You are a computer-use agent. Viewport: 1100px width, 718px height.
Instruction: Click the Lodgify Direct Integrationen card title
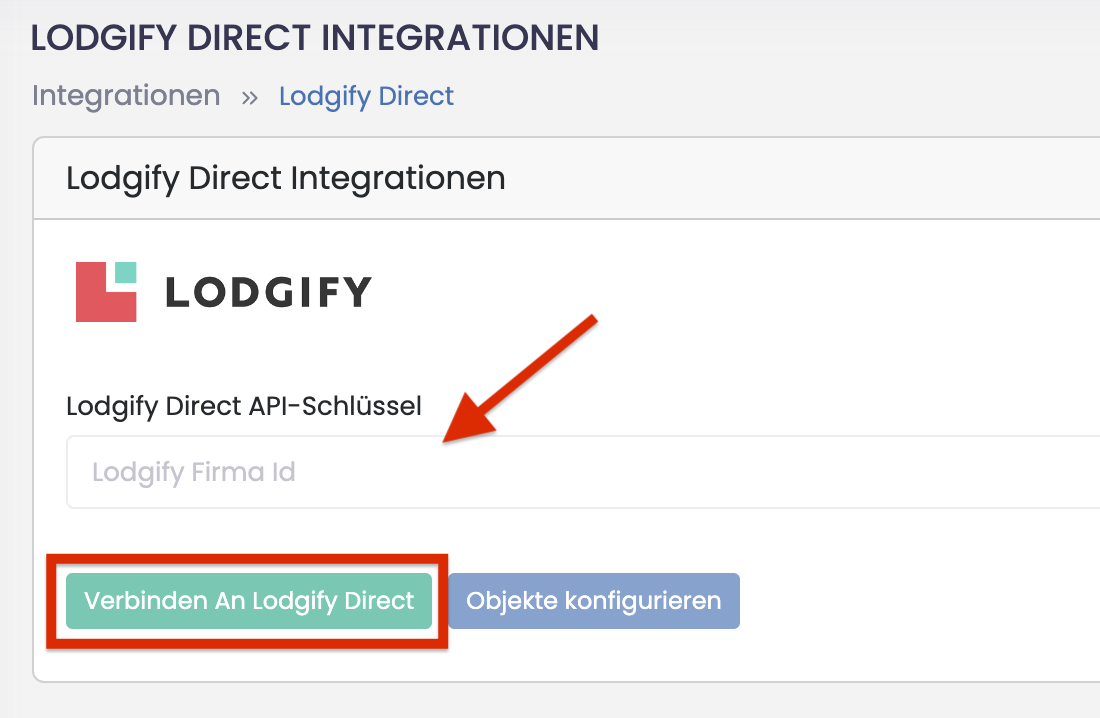coord(286,179)
